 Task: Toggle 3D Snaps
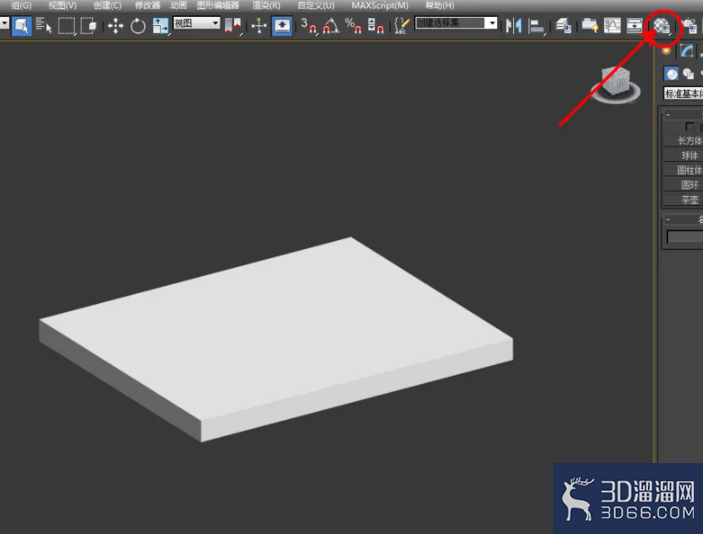tap(308, 26)
